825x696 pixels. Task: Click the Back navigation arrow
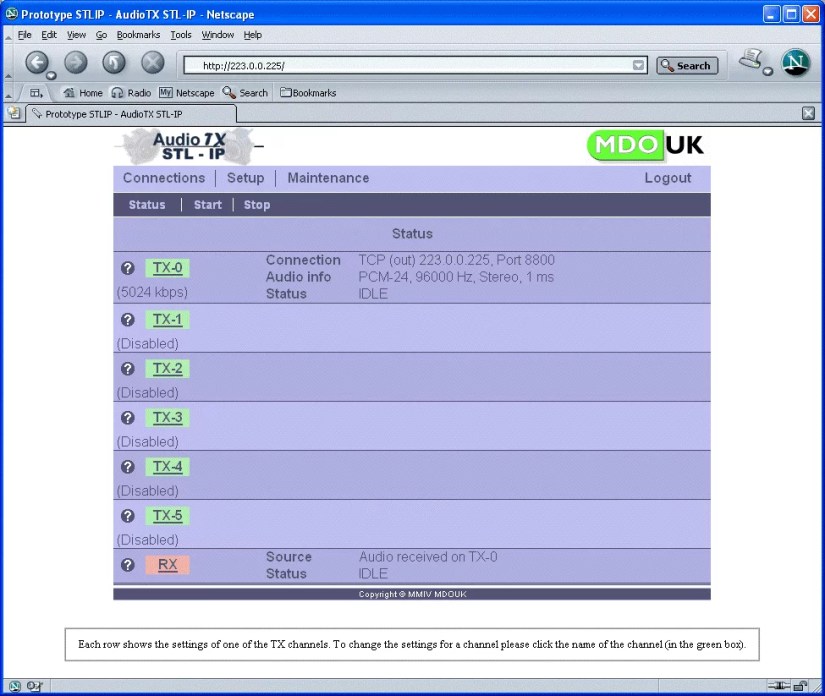[x=37, y=63]
